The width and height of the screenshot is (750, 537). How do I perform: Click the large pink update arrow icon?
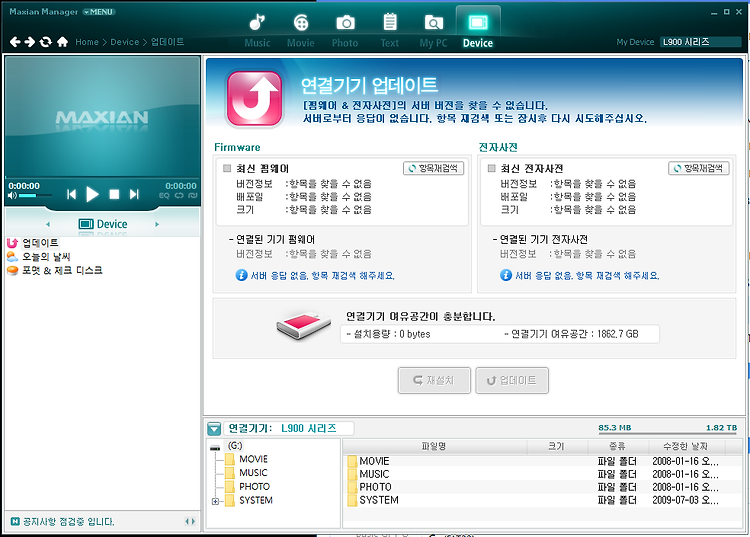pos(254,99)
